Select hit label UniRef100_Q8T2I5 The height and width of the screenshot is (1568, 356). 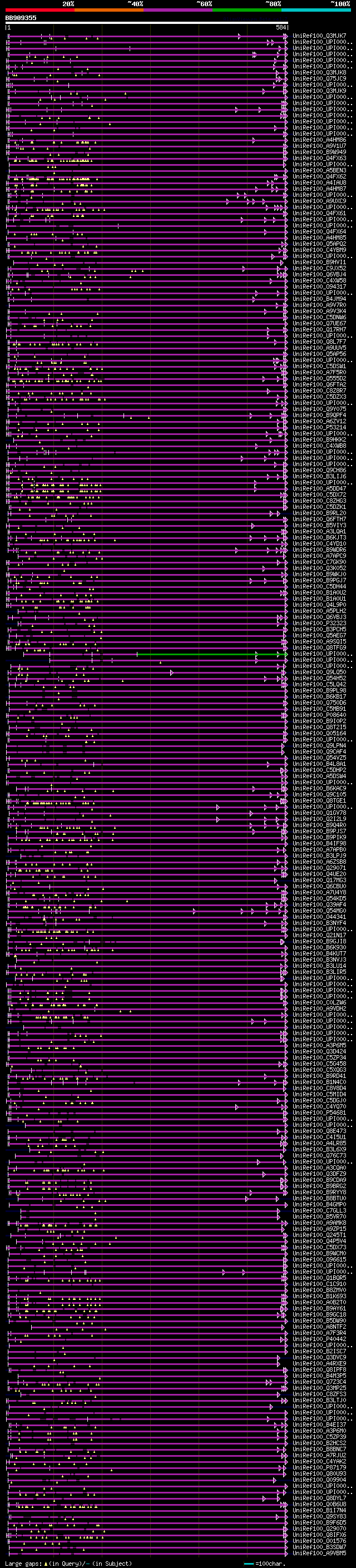click(319, 728)
